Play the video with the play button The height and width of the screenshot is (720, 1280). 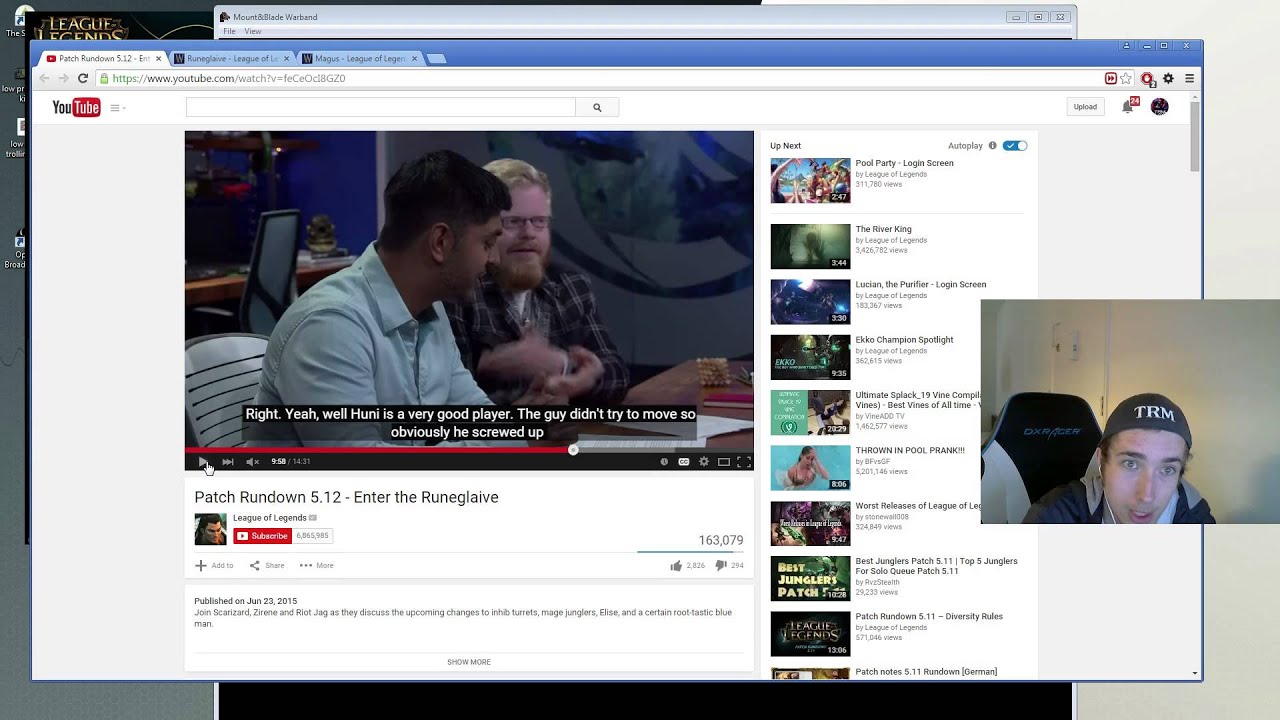(203, 462)
